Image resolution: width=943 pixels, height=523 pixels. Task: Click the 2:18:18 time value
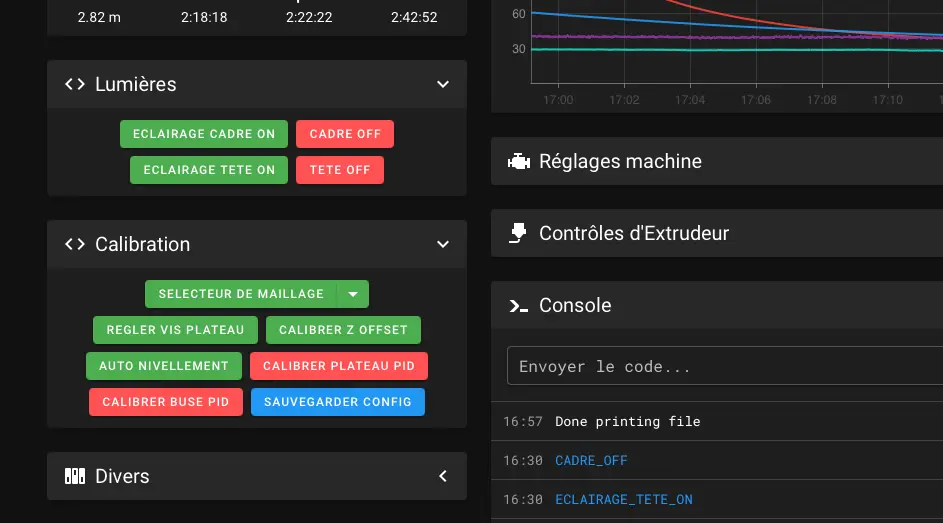pyautogui.click(x=204, y=17)
